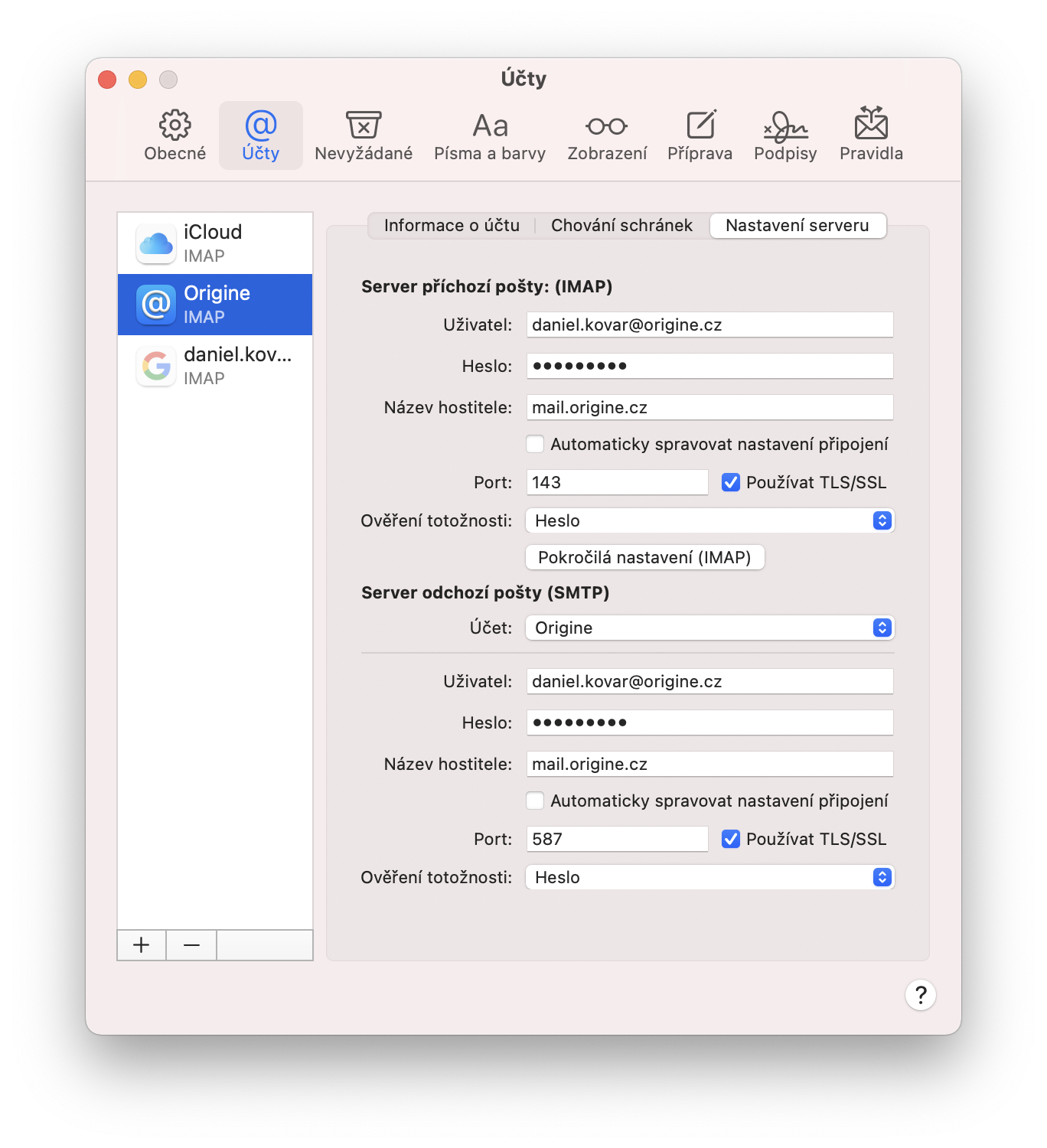
Task: Uncheck Používat TLS/SSL for SMTP port 587
Action: click(731, 839)
